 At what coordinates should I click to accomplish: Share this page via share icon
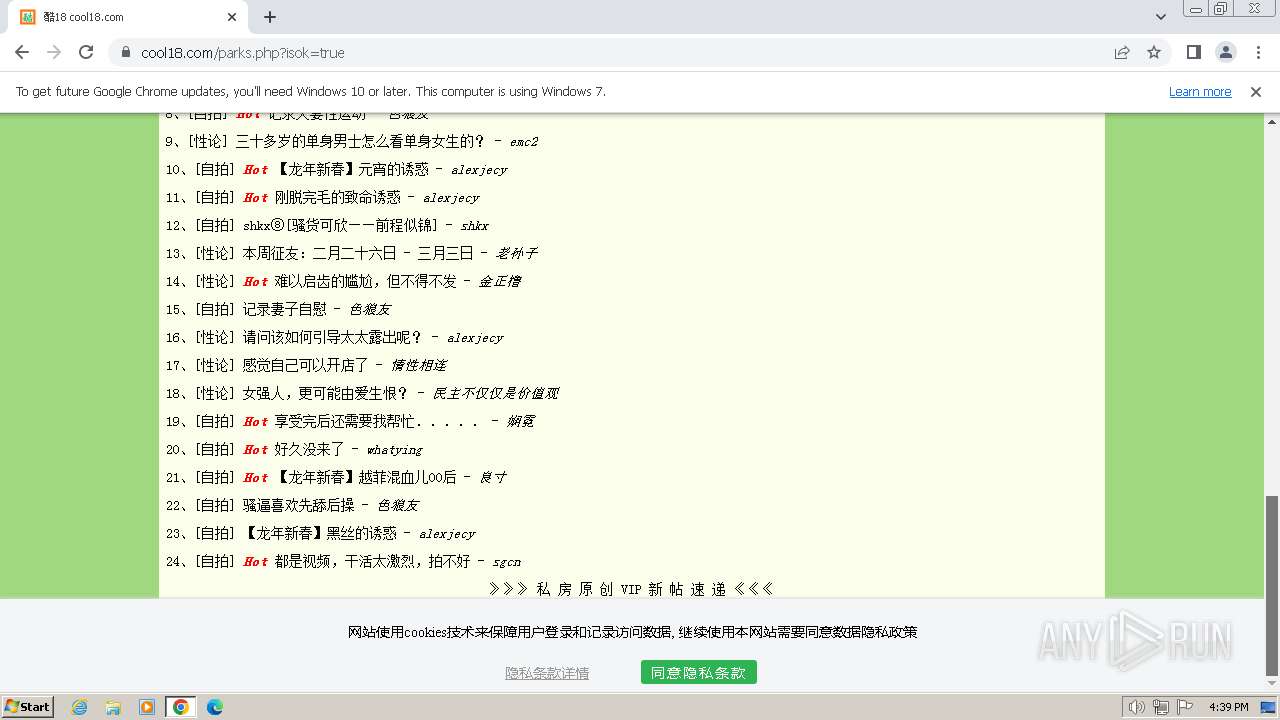point(1122,52)
